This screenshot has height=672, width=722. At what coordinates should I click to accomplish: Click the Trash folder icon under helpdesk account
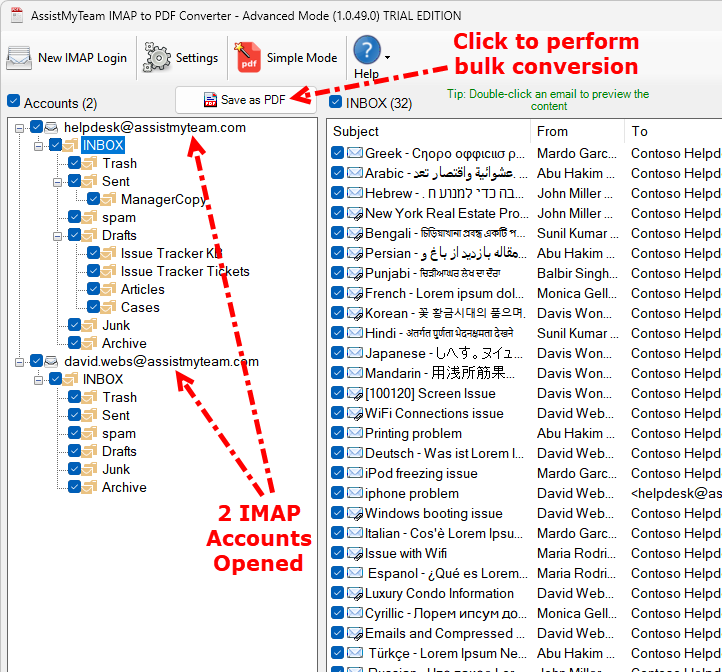pos(92,164)
